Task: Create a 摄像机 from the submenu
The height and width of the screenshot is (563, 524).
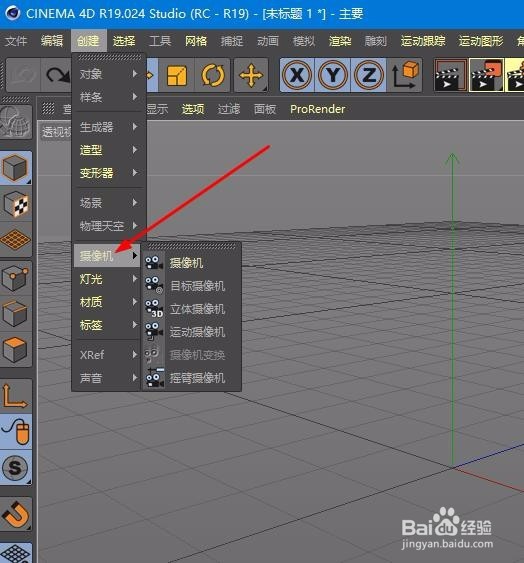Action: pyautogui.click(x=191, y=263)
